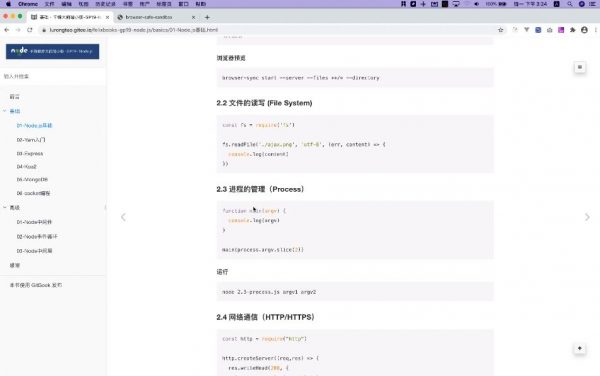This screenshot has width=600, height=376.
Task: Click the Node logo banner in sidebar
Action: tap(52, 51)
